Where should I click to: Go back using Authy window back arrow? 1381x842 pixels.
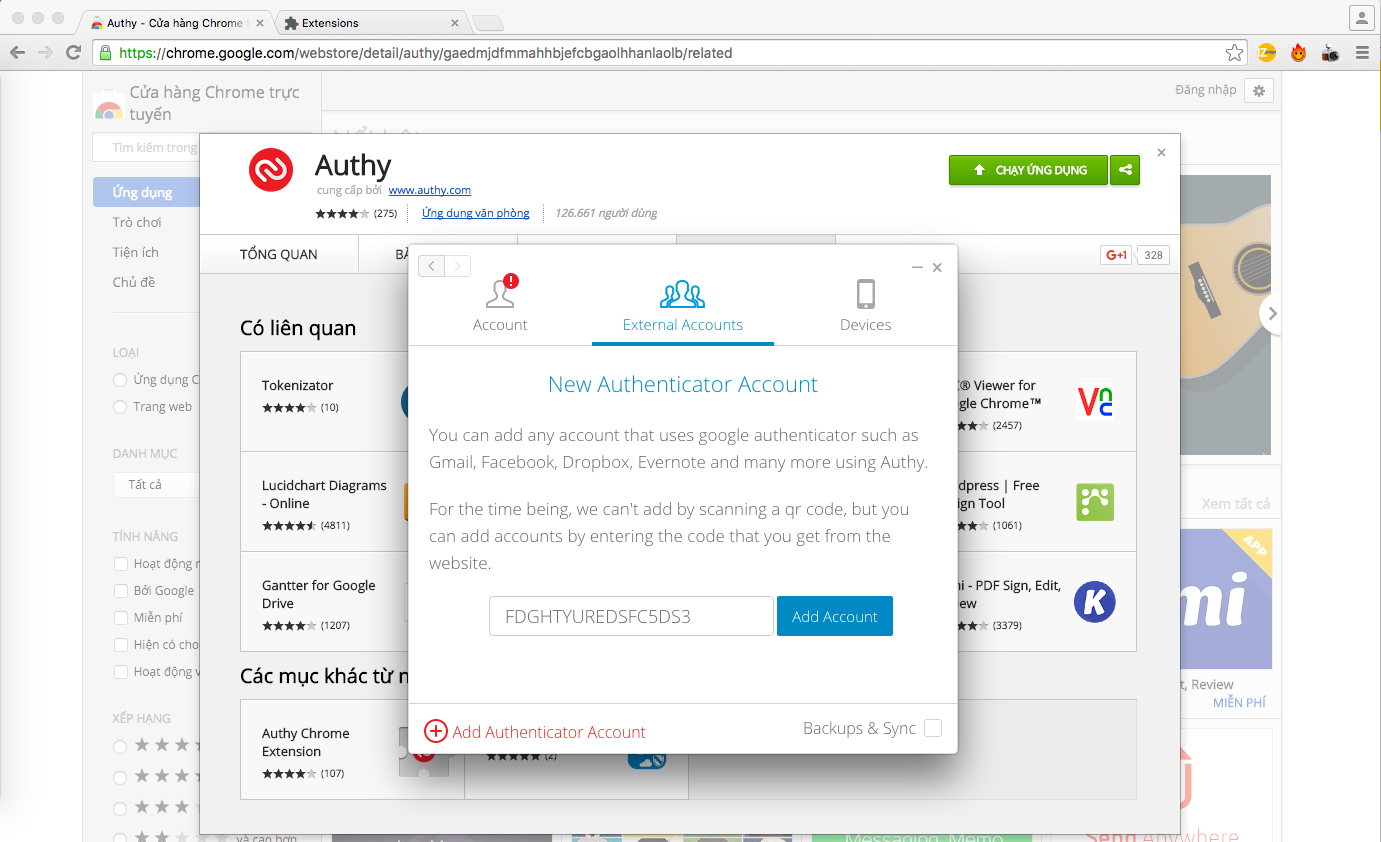pyautogui.click(x=431, y=265)
